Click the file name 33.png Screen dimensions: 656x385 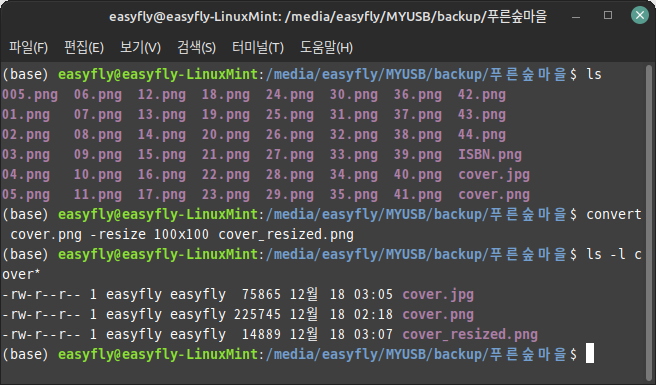click(x=354, y=154)
